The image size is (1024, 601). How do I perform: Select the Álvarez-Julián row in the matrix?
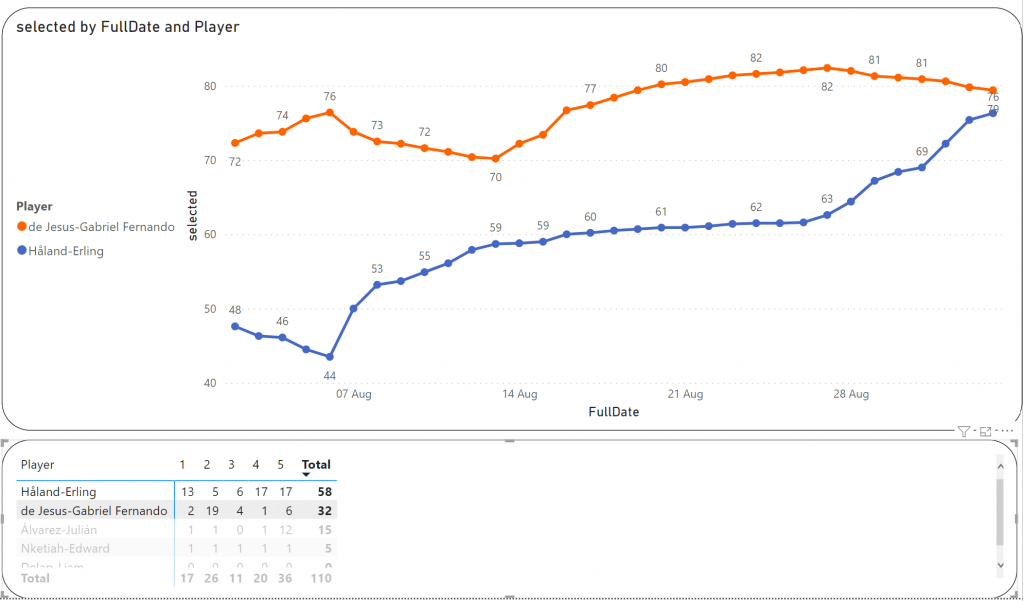click(59, 529)
